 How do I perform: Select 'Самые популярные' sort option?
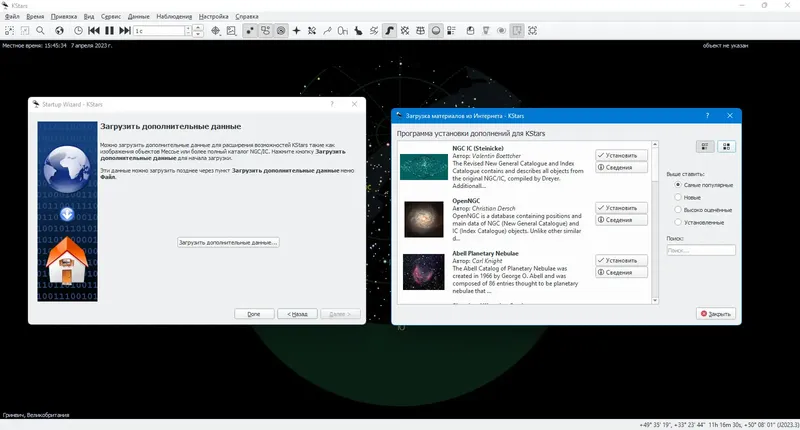pos(704,185)
